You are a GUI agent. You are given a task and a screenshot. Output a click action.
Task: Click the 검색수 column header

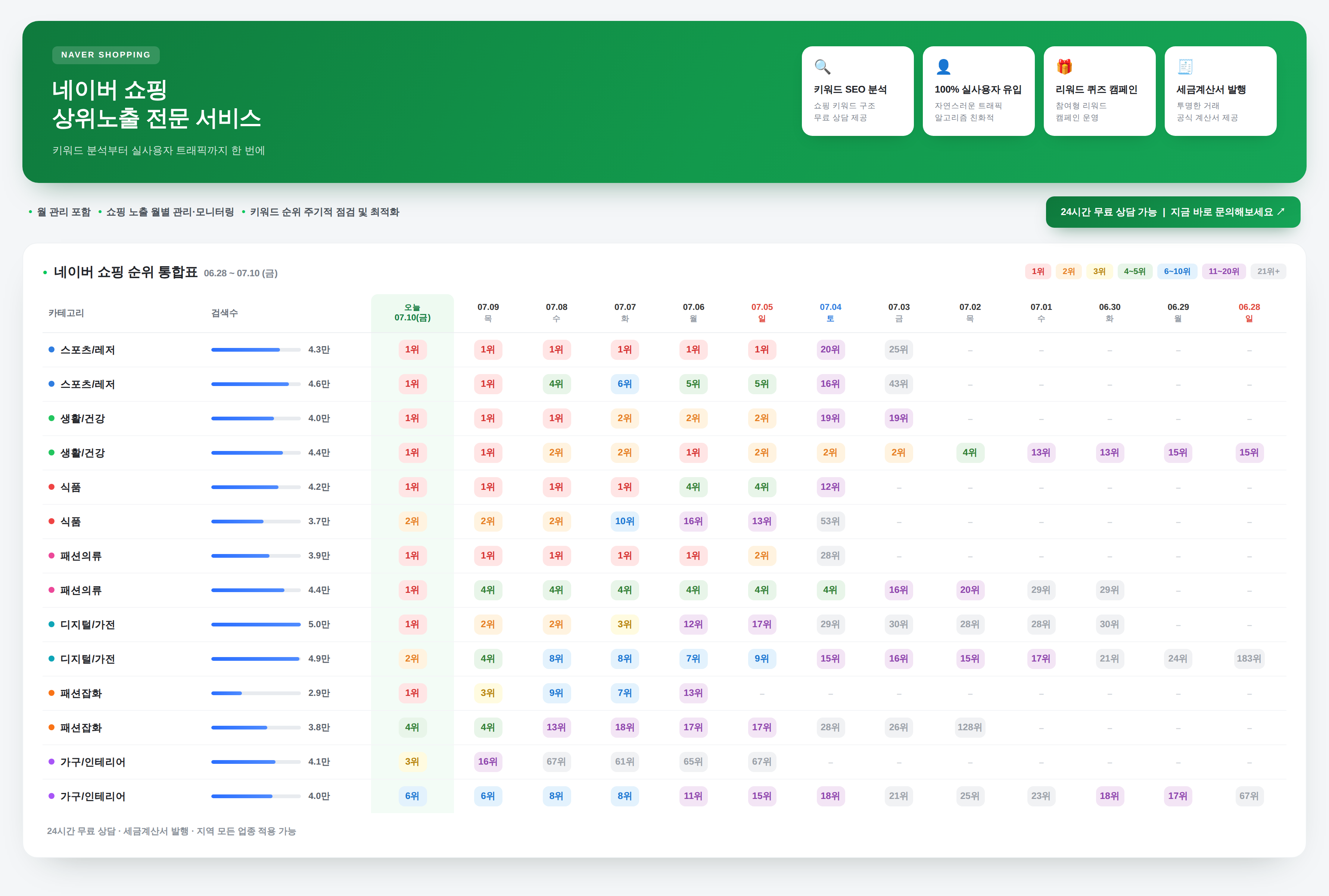(224, 313)
